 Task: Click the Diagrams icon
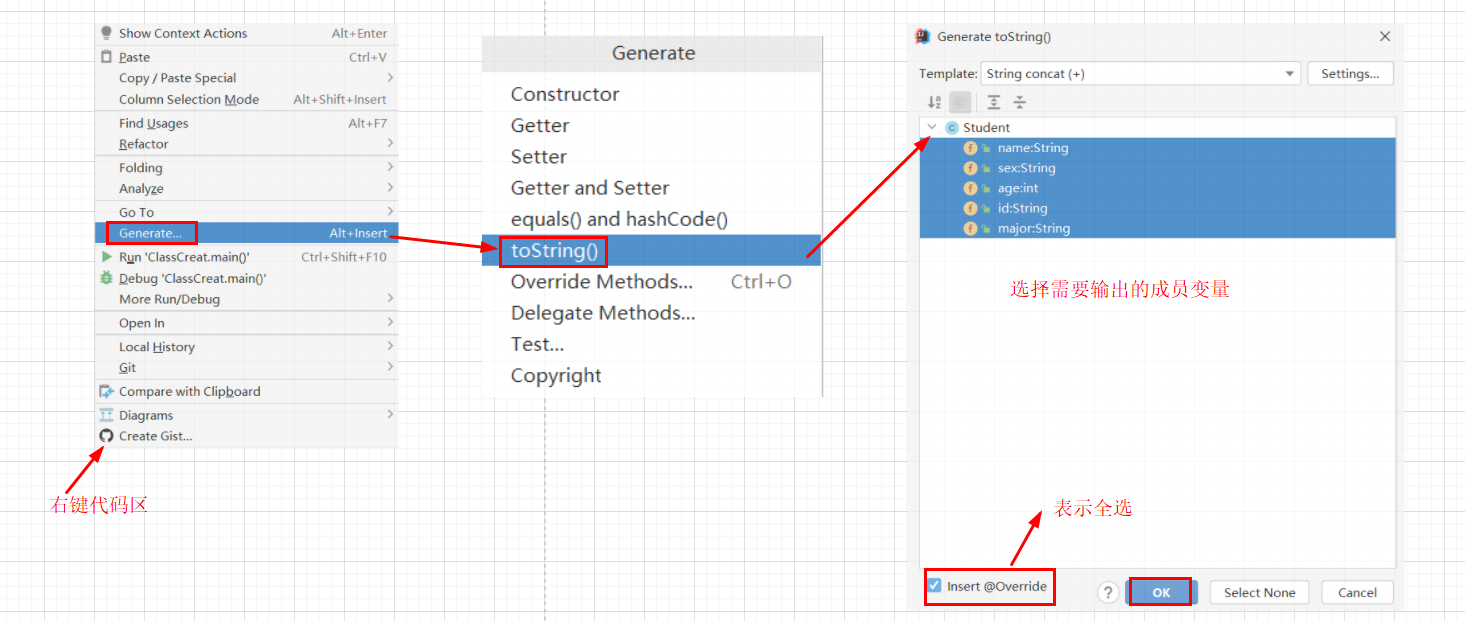[x=107, y=415]
